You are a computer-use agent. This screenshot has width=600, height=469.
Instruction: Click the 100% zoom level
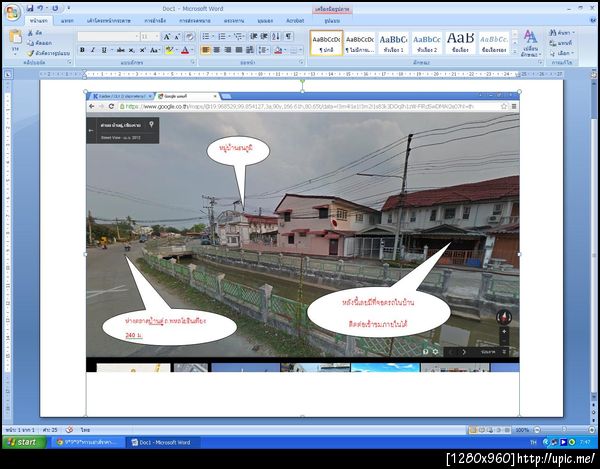(522, 430)
